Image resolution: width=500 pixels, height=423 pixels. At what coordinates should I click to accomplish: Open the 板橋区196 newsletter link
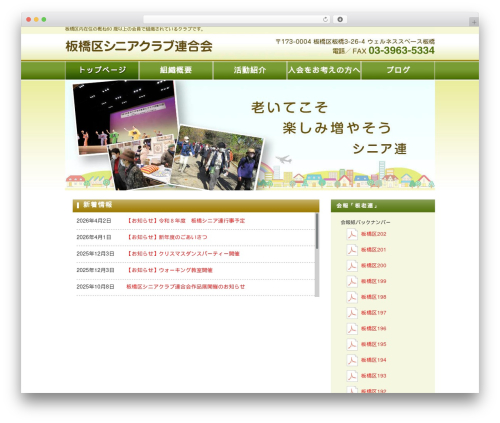coord(373,329)
